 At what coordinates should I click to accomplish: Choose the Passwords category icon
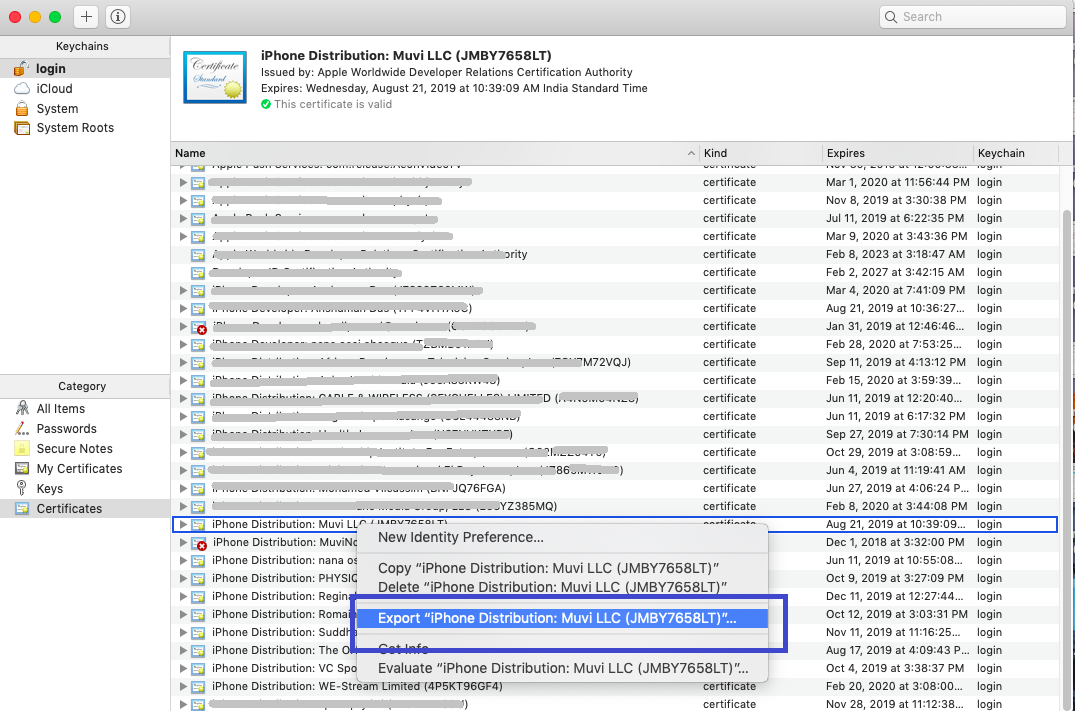(22, 429)
